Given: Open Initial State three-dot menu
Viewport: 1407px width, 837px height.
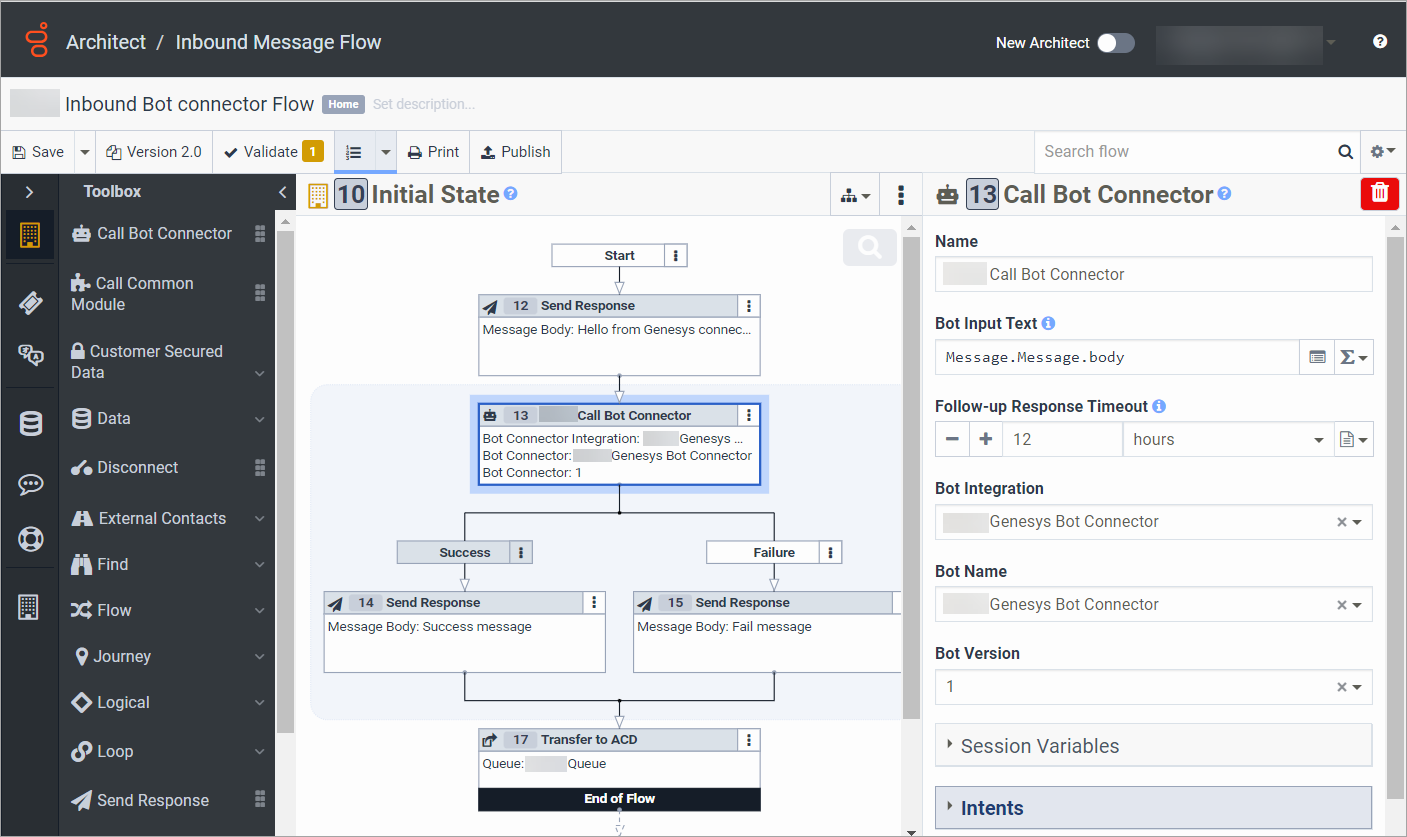Looking at the screenshot, I should (901, 195).
